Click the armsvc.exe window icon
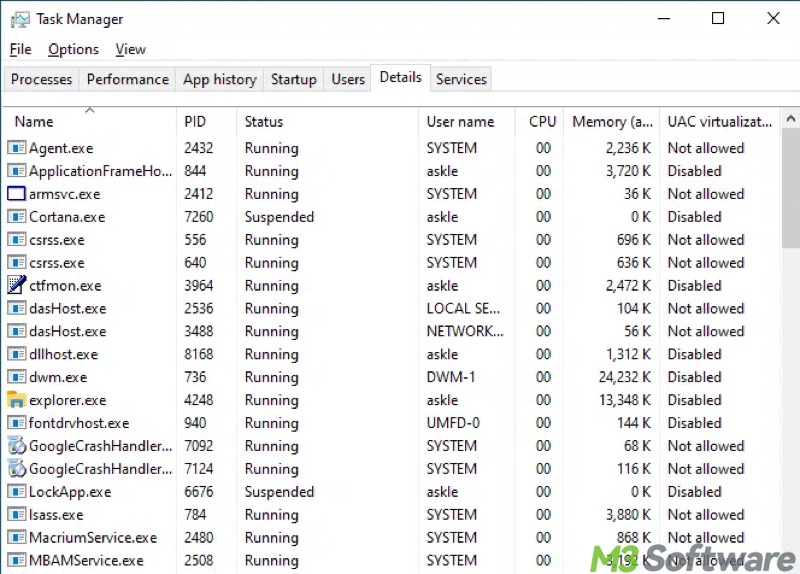Viewport: 800px width, 574px height. [x=16, y=194]
